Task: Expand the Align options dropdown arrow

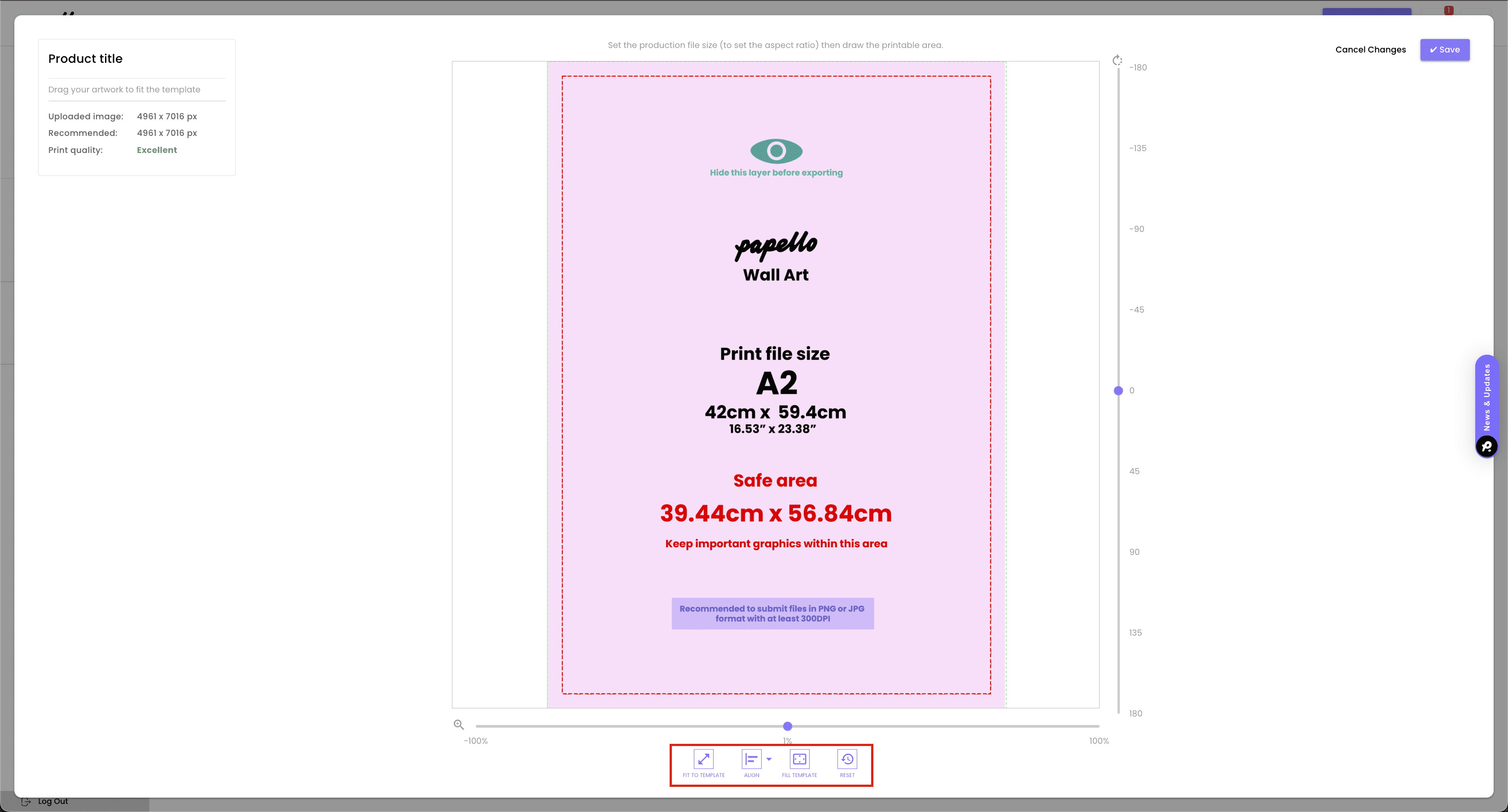Action: [x=769, y=759]
